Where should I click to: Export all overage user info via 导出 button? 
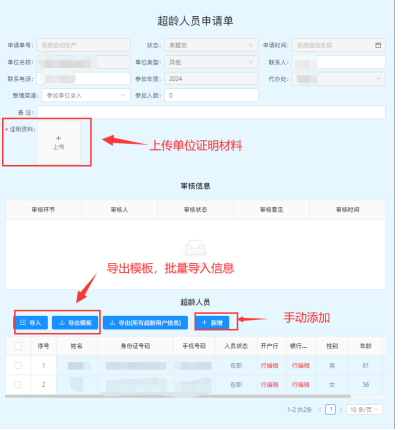(145, 323)
